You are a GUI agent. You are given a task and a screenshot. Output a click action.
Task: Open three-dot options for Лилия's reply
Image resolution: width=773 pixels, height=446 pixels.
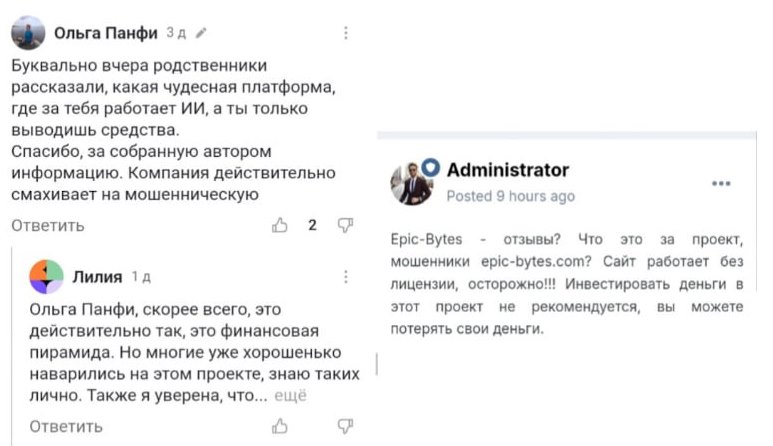346,277
